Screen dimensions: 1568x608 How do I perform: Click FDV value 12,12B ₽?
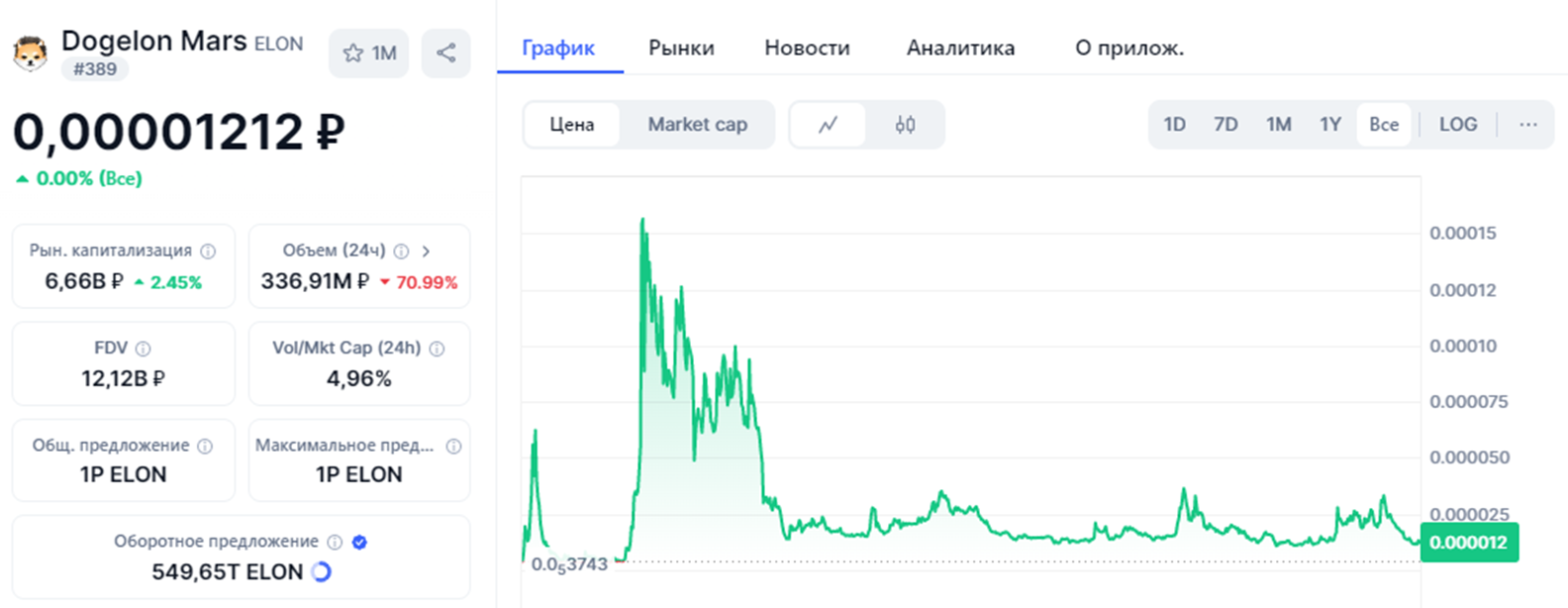[x=124, y=378]
